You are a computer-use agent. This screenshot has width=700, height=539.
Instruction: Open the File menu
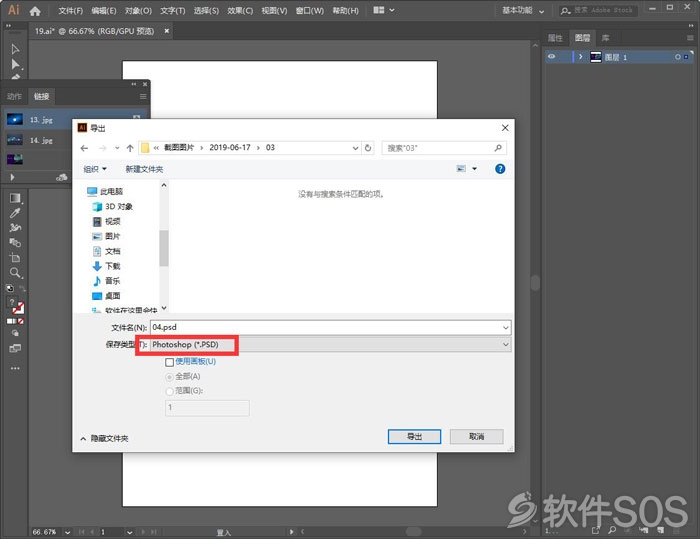(71, 10)
